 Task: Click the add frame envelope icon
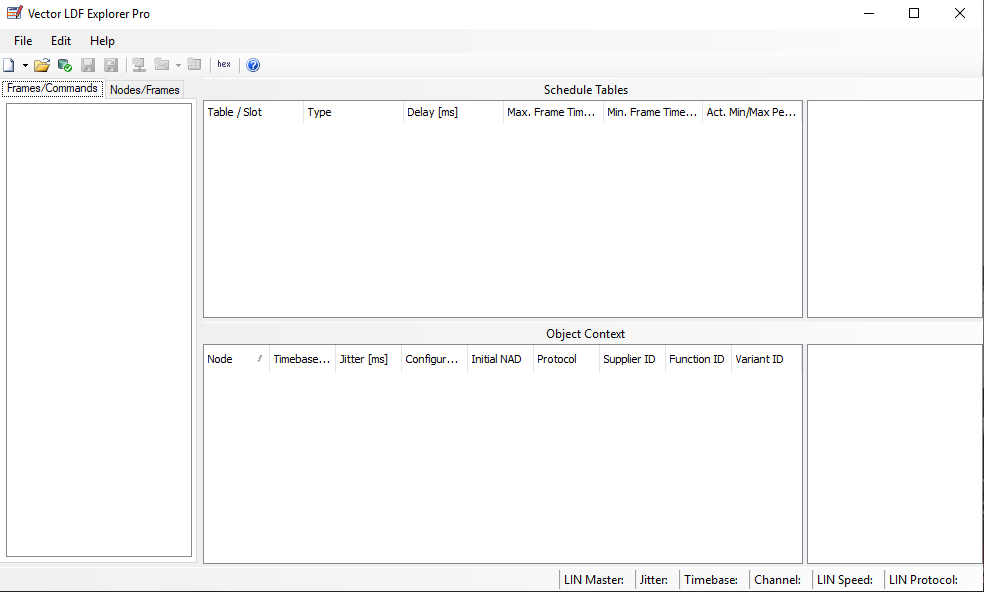tap(162, 65)
